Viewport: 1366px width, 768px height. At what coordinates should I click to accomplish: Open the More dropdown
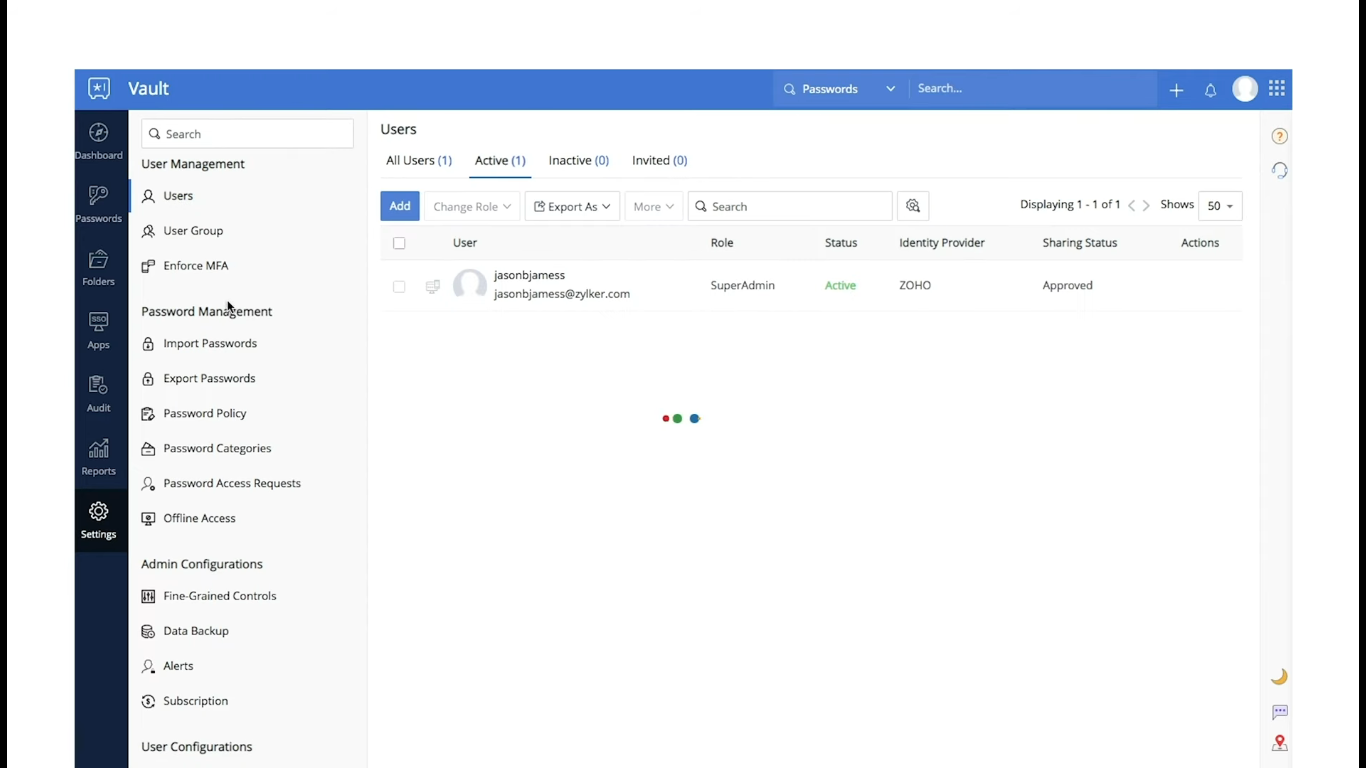tap(653, 206)
